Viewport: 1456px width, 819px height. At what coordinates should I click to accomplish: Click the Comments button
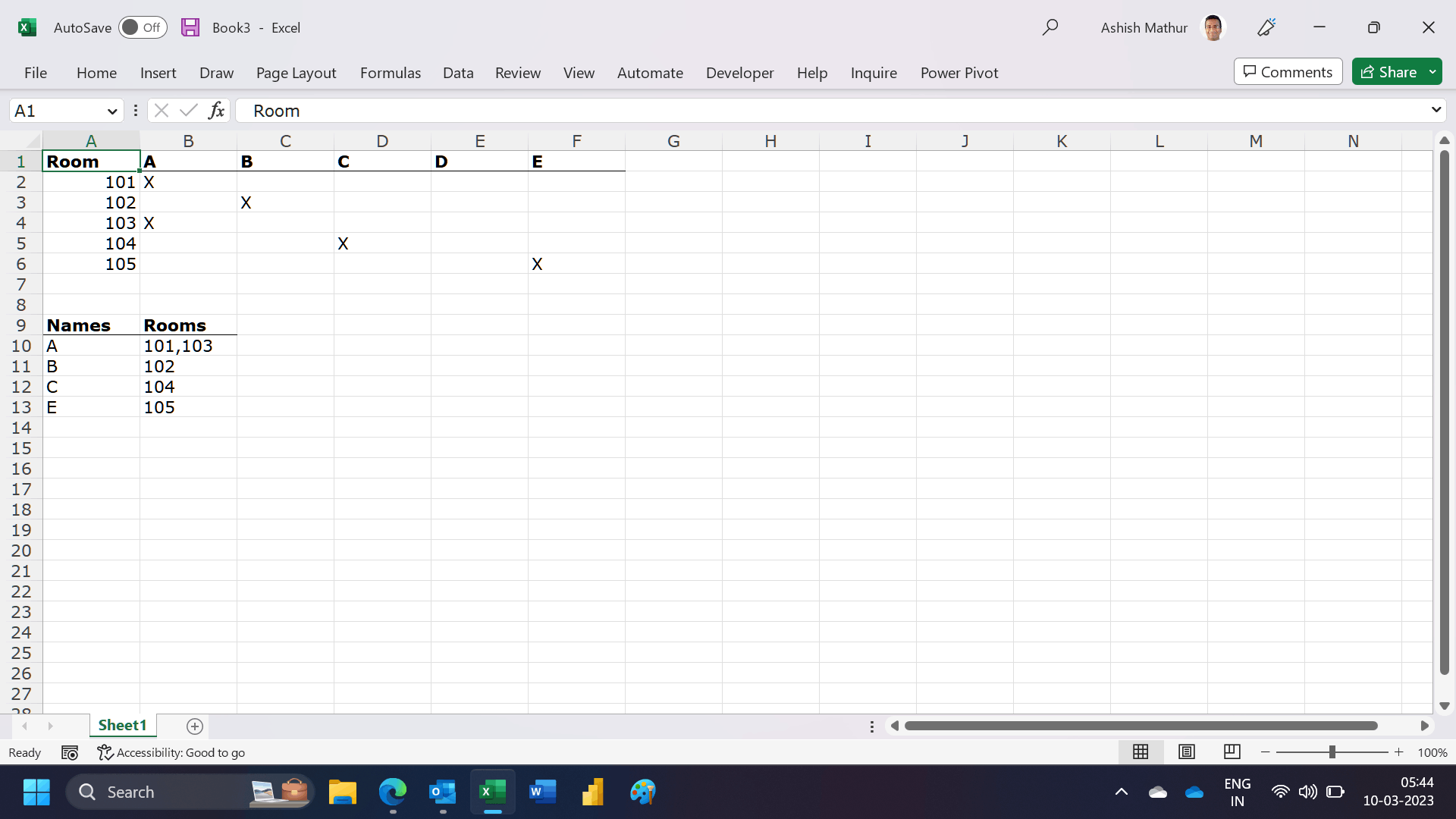1288,72
